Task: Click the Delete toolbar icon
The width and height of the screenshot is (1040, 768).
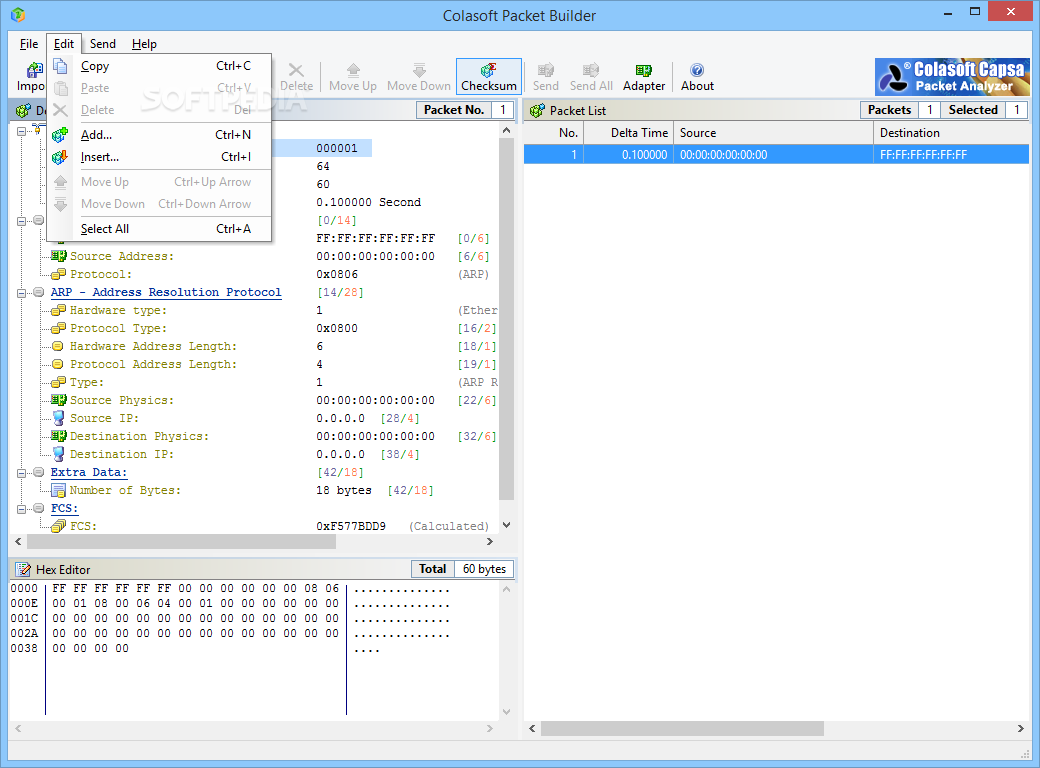Action: [296, 77]
